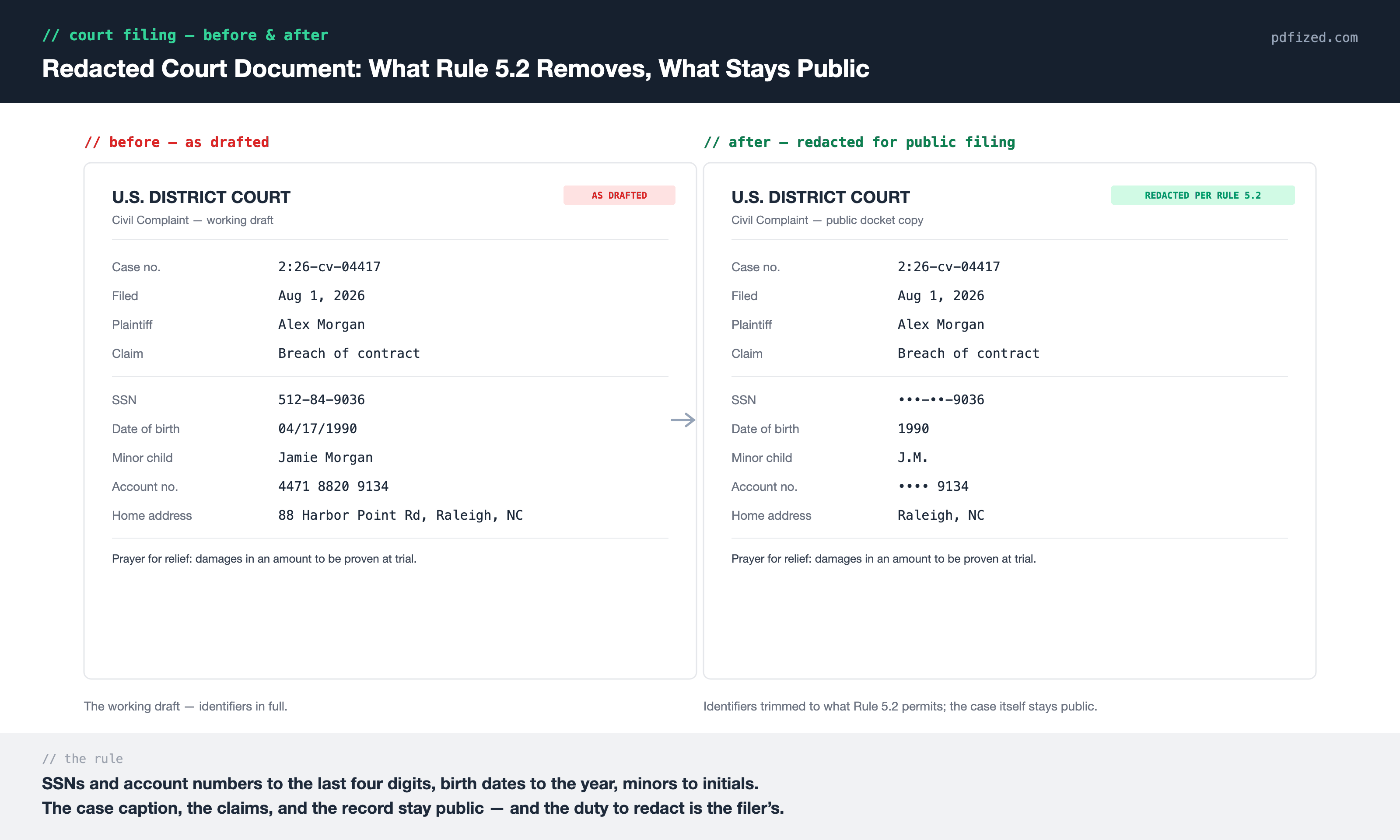Click the minor child name Jamie Morgan

(x=325, y=457)
